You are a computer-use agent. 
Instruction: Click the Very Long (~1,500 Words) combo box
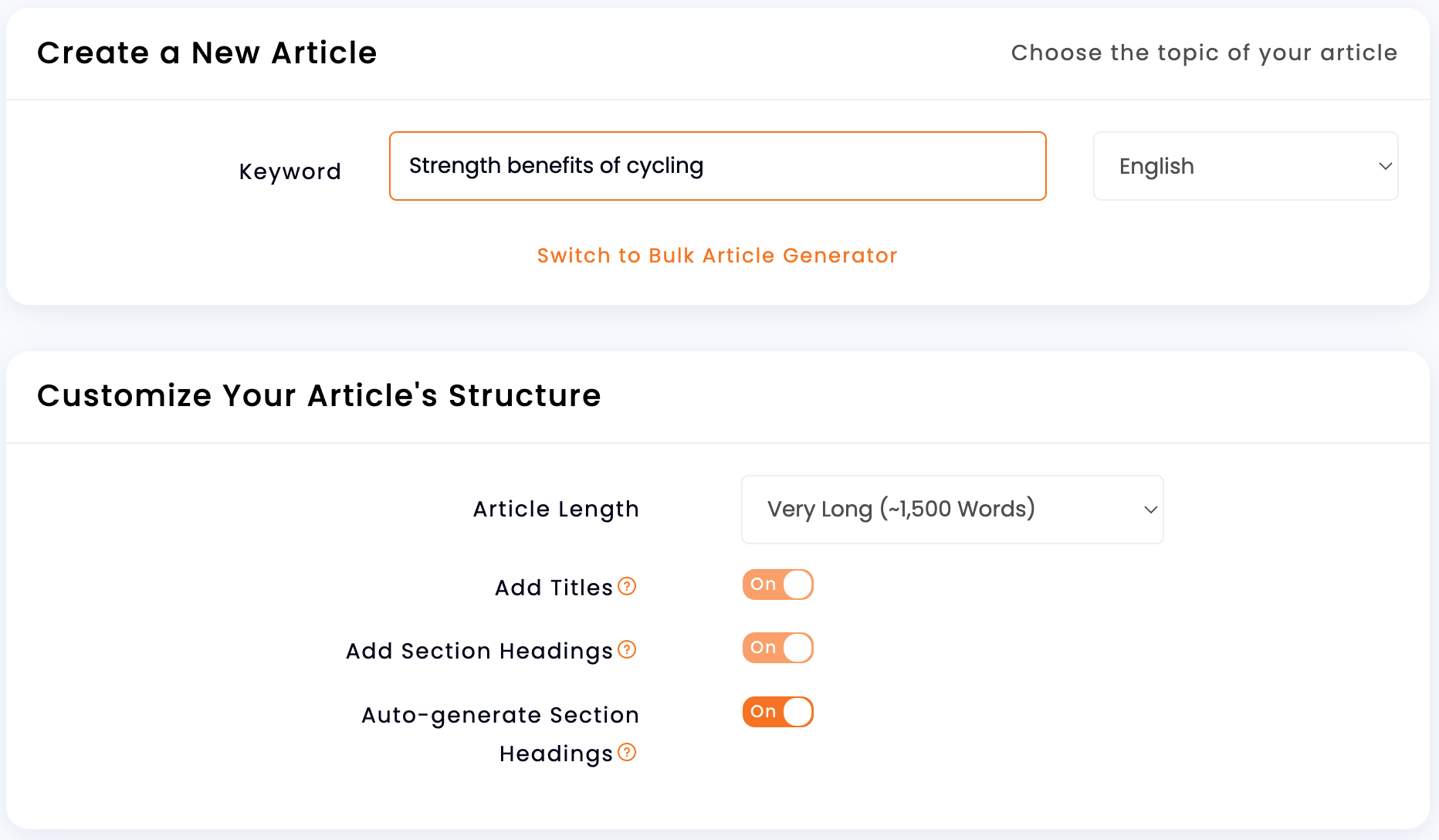(x=952, y=510)
